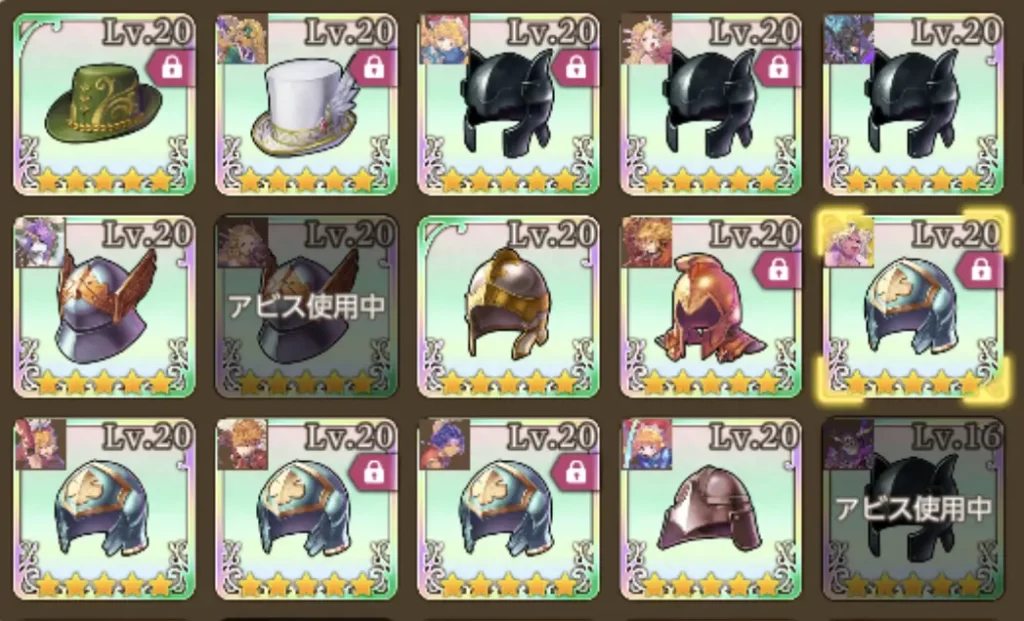The width and height of the screenshot is (1024, 621).
Task: Click the dimmed winged helmet marked アビス使用中
Action: pos(306,307)
